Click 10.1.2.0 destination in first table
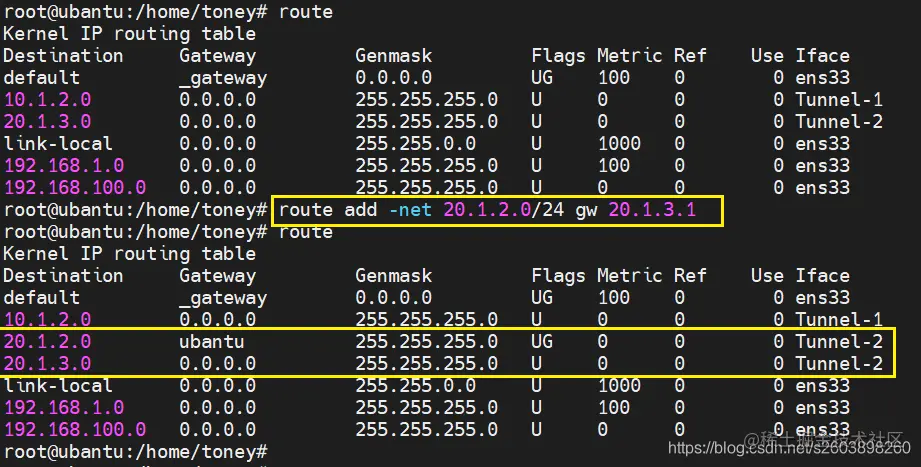The height and width of the screenshot is (467, 921). 48,99
